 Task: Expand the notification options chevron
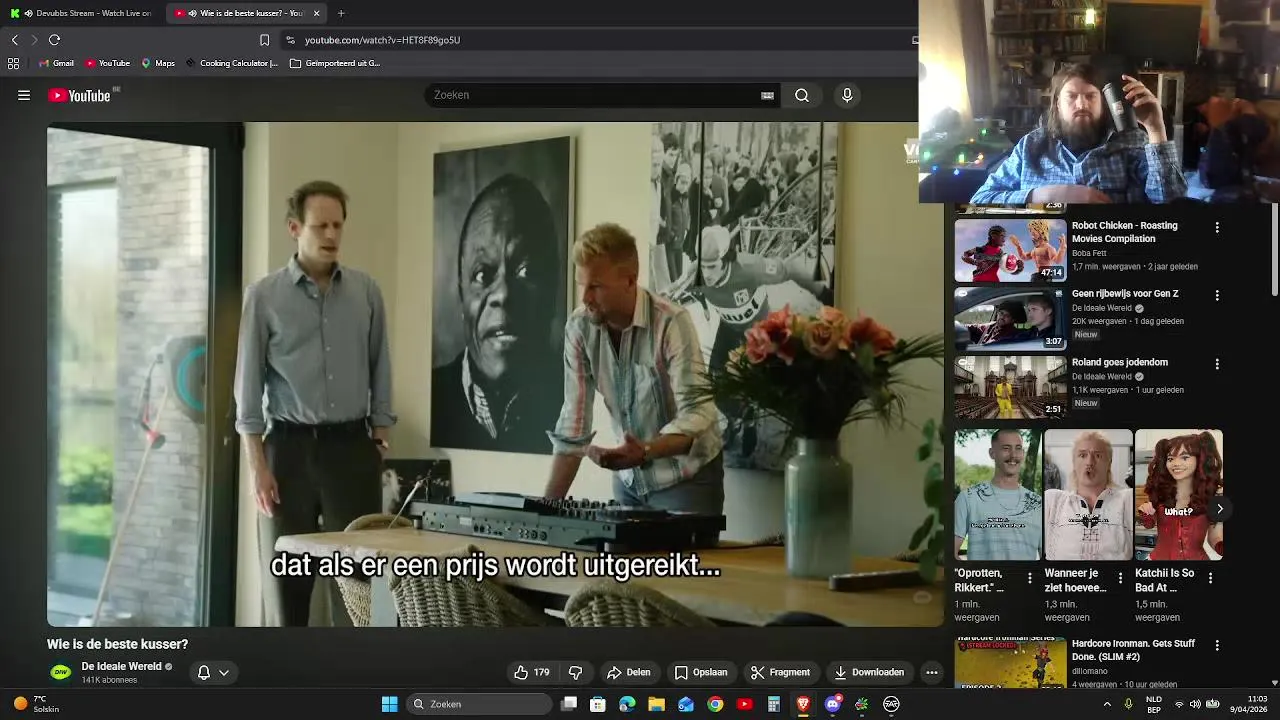(224, 672)
